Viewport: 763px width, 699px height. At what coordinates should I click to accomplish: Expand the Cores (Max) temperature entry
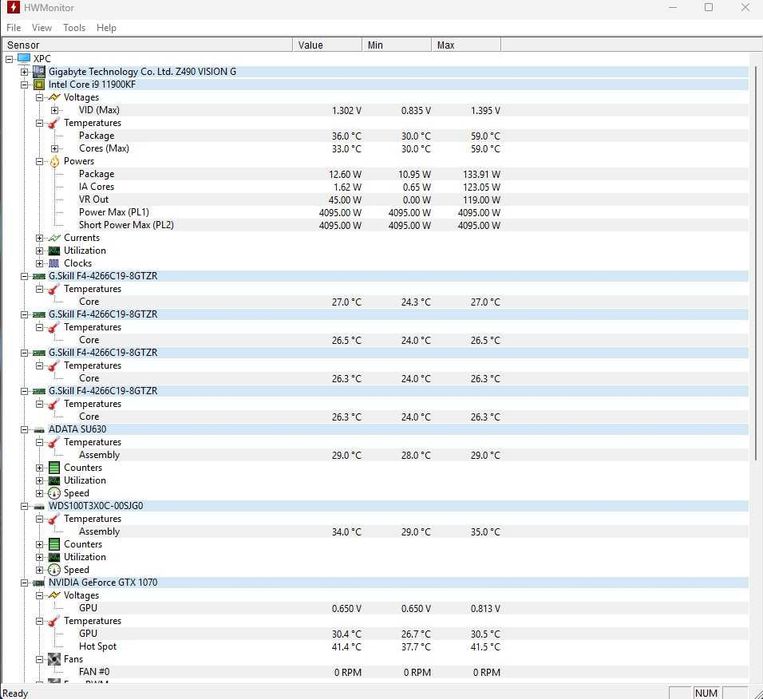point(55,148)
